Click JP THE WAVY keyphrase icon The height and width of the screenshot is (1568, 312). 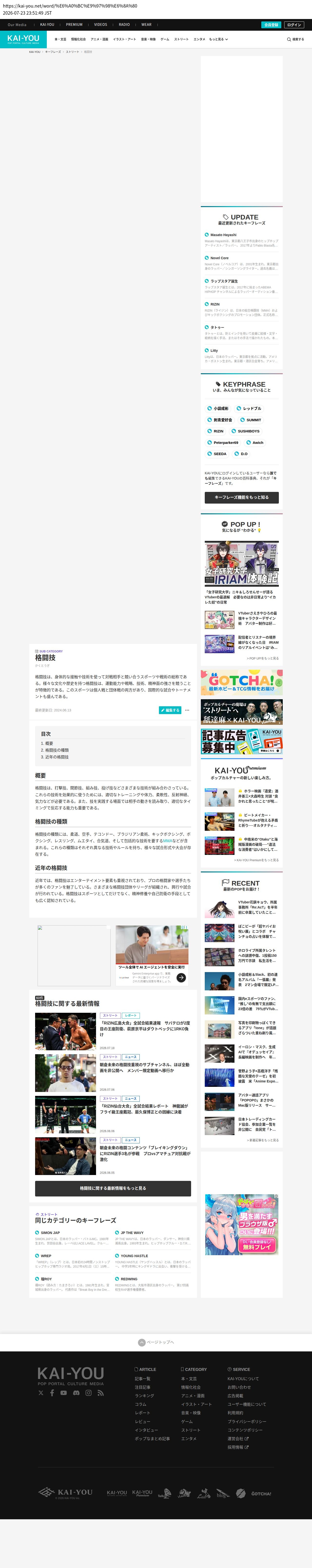117,1233
